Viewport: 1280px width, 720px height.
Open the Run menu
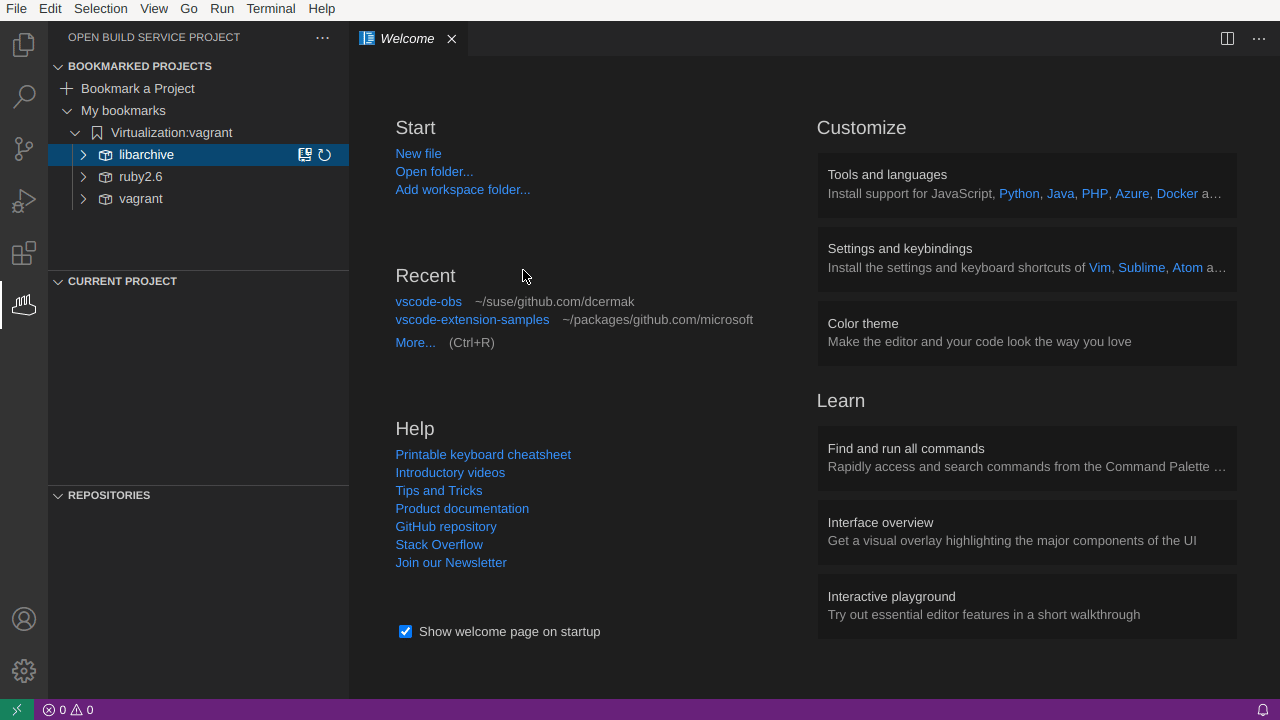pyautogui.click(x=222, y=9)
